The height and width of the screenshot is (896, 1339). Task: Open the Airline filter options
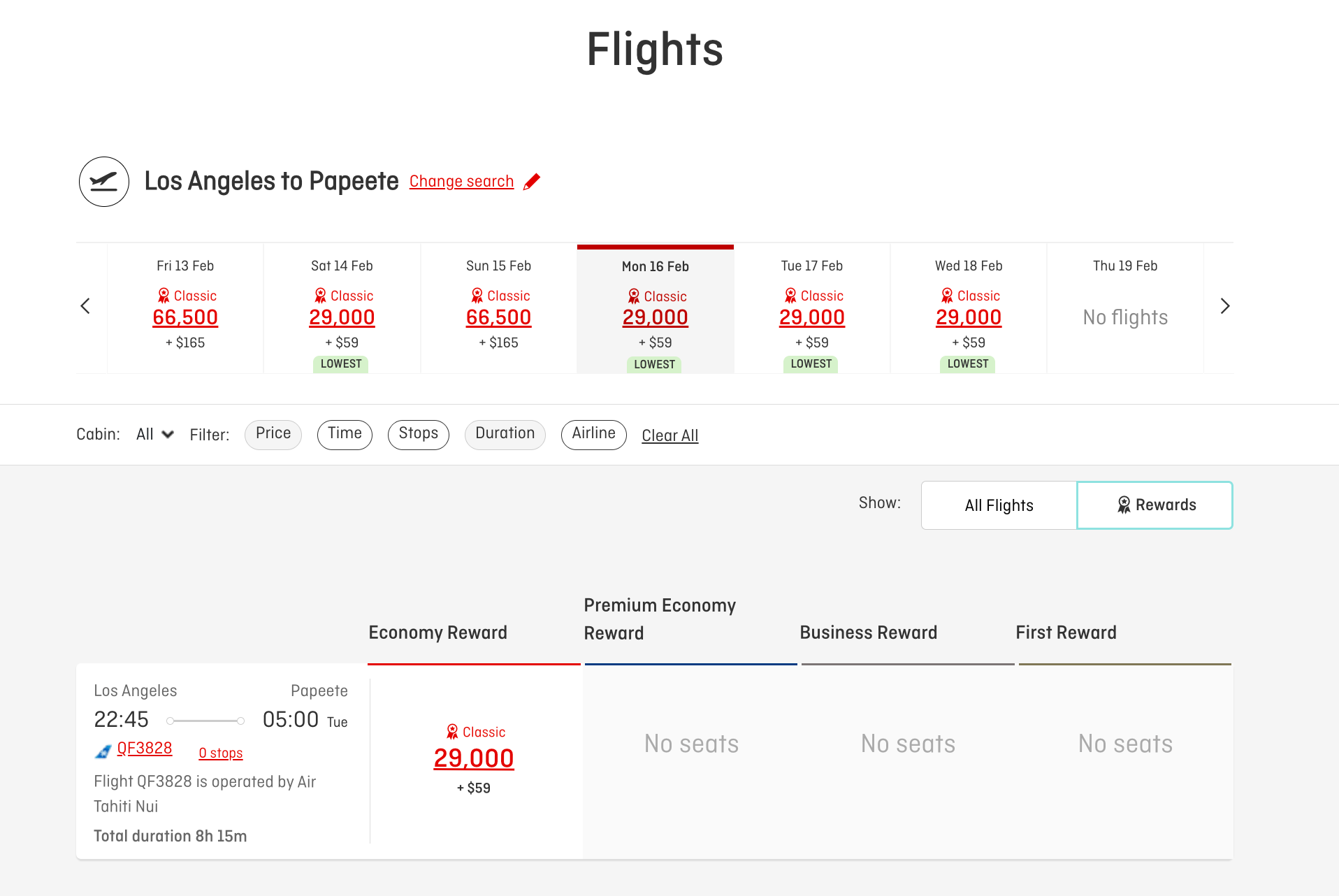click(593, 434)
